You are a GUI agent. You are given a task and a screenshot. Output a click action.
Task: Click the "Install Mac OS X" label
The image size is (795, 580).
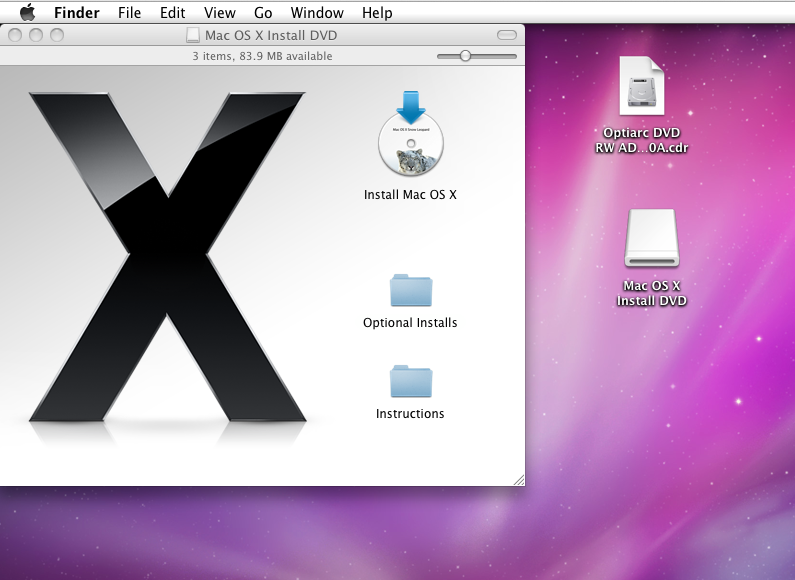click(410, 195)
